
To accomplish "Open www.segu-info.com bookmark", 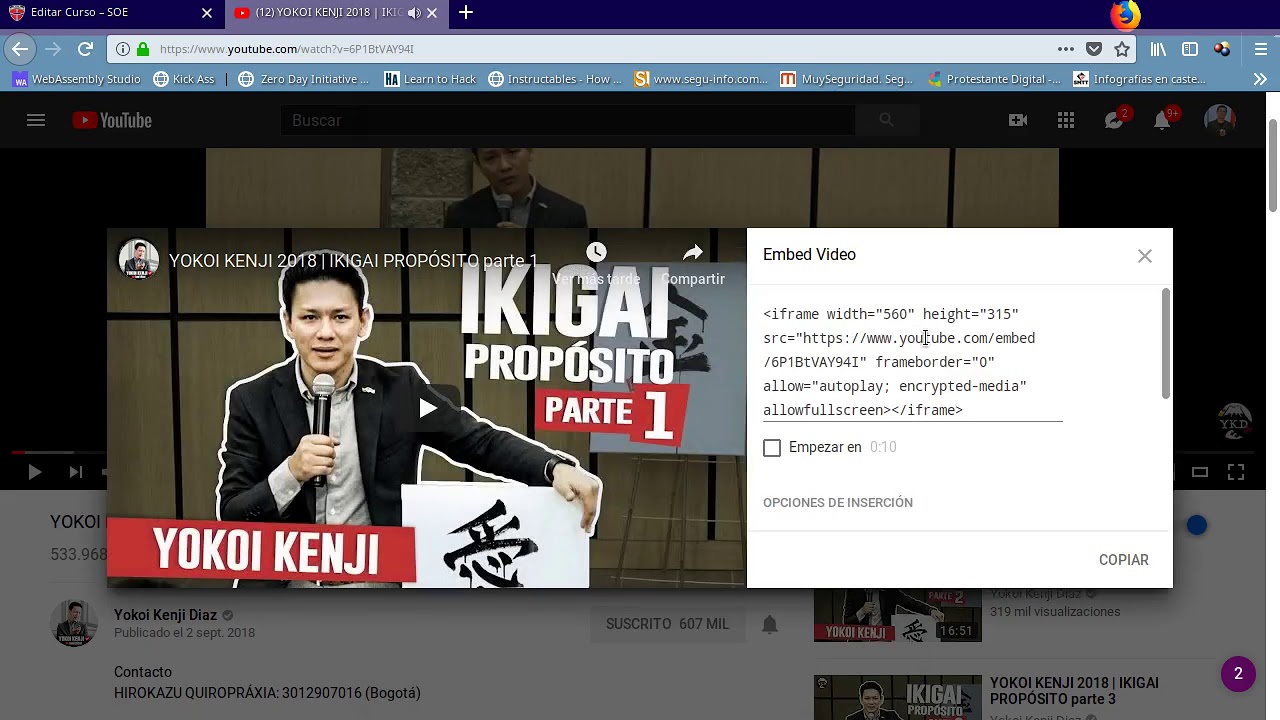I will (x=701, y=79).
